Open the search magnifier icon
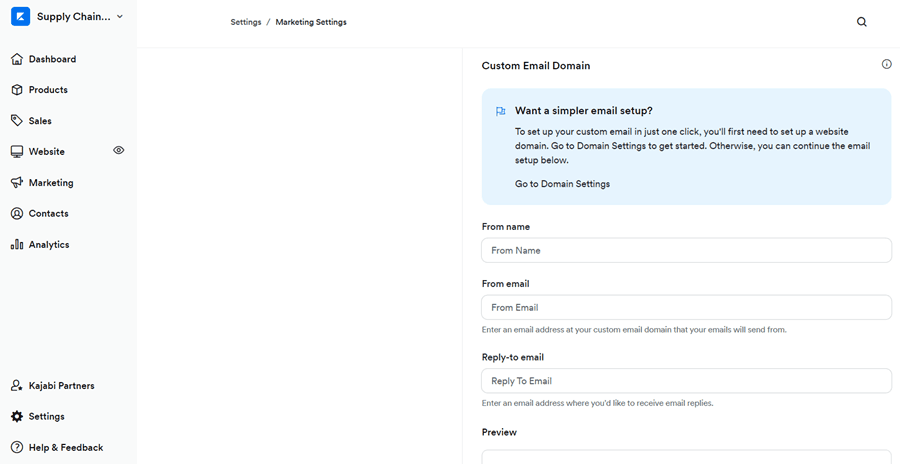Image resolution: width=900 pixels, height=464 pixels. 862,22
